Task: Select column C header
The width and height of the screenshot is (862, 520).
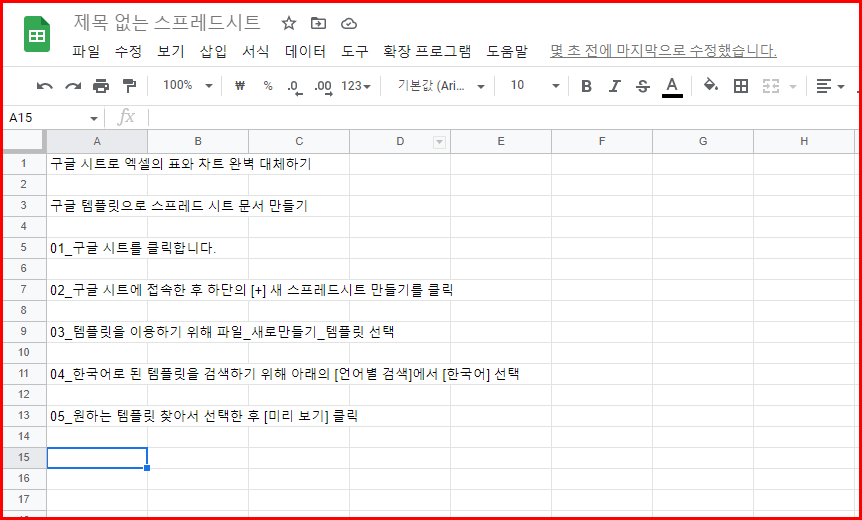Action: coord(299,142)
